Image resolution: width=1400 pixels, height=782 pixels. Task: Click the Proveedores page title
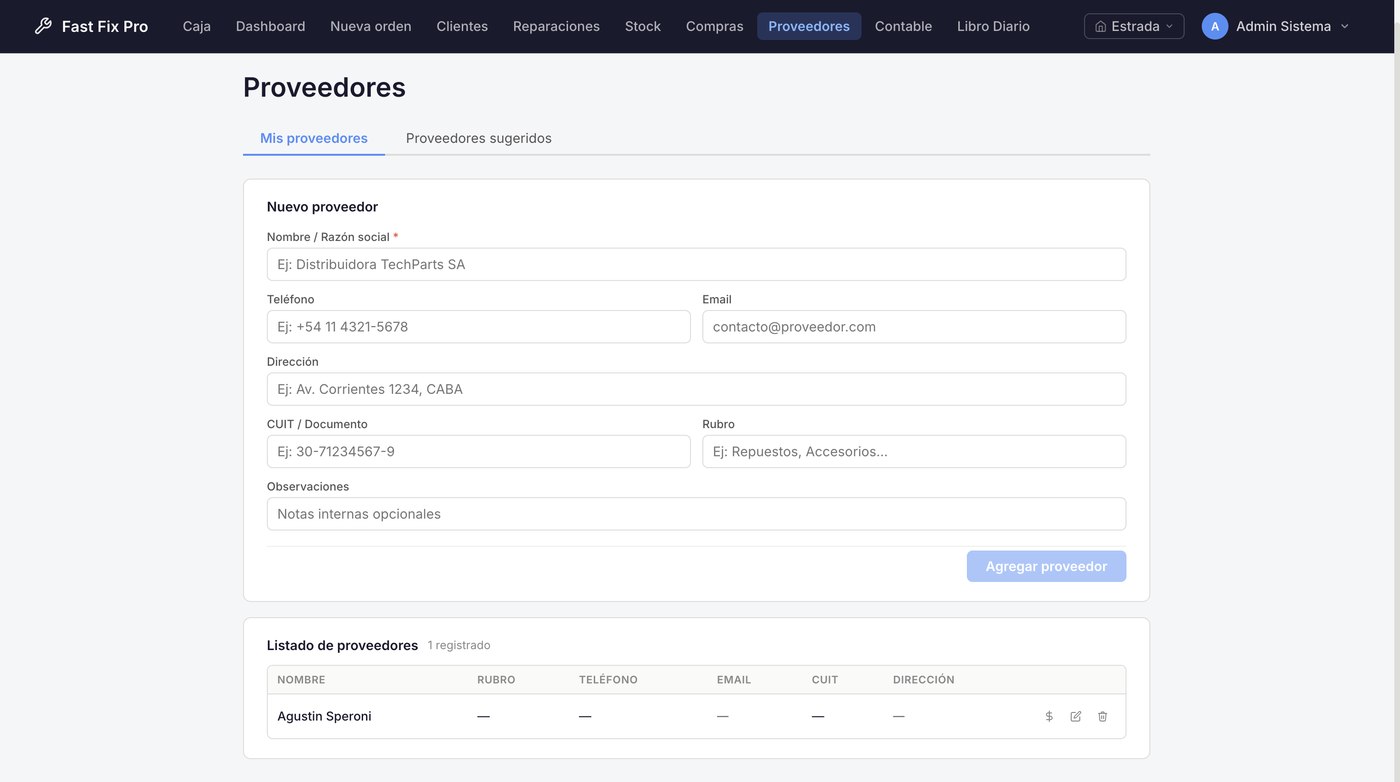pos(324,87)
